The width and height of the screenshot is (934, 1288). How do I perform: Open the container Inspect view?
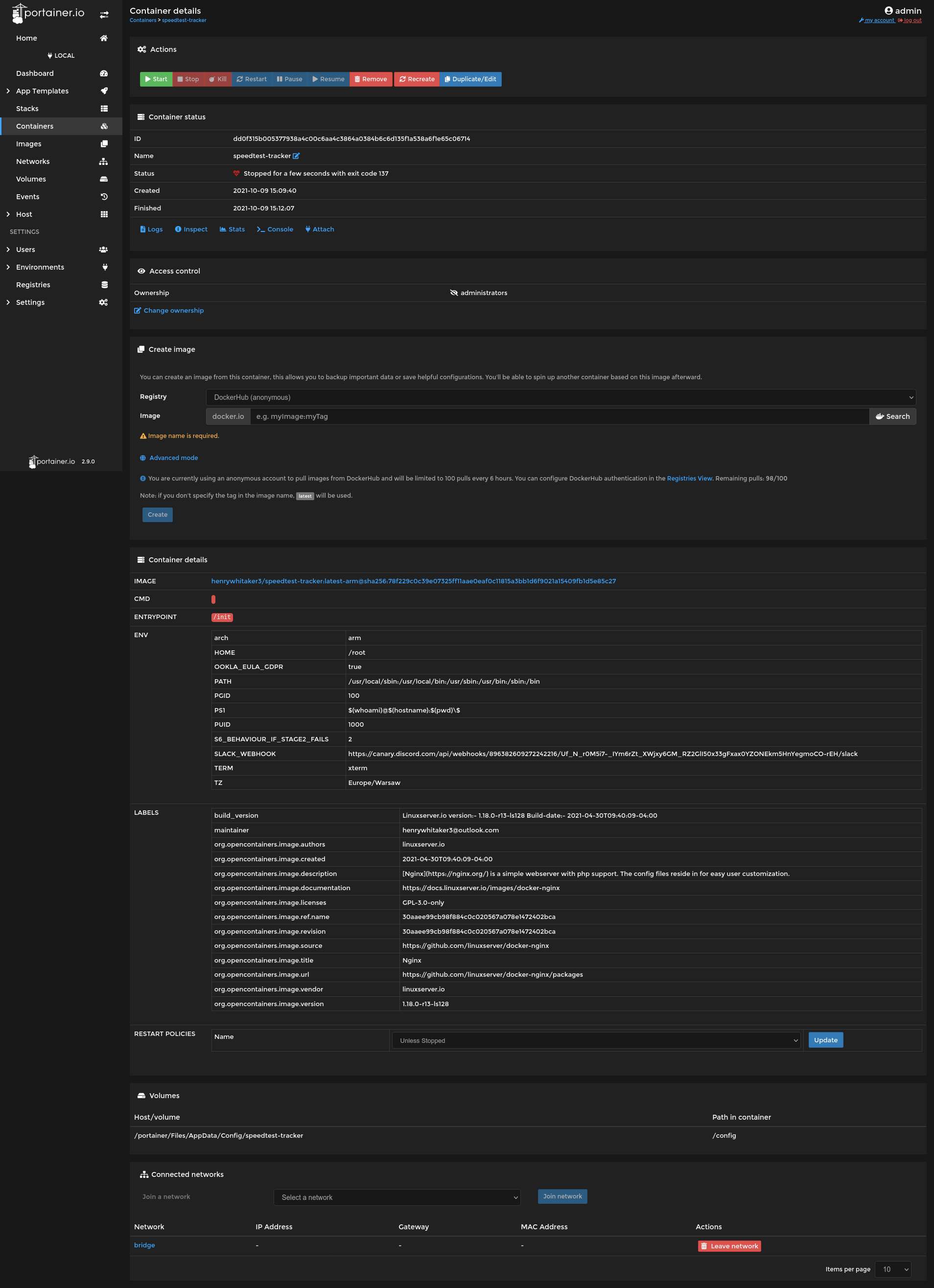pos(191,230)
